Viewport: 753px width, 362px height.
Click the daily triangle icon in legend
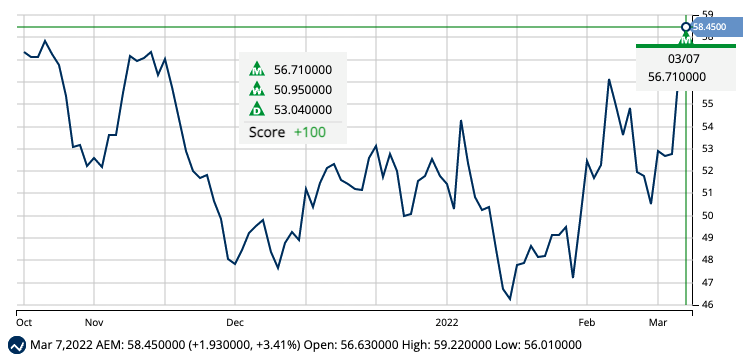[x=257, y=109]
